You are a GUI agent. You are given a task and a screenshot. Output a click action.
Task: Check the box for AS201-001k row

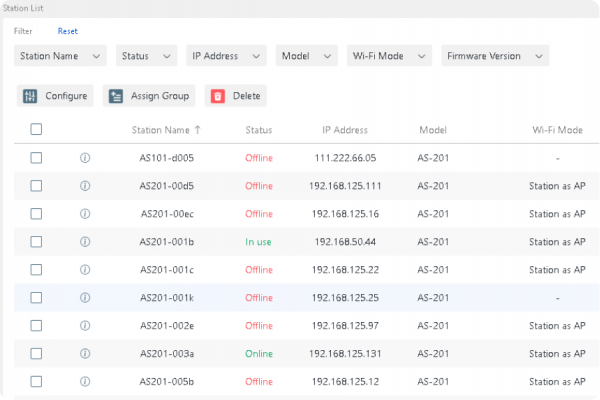[36, 298]
